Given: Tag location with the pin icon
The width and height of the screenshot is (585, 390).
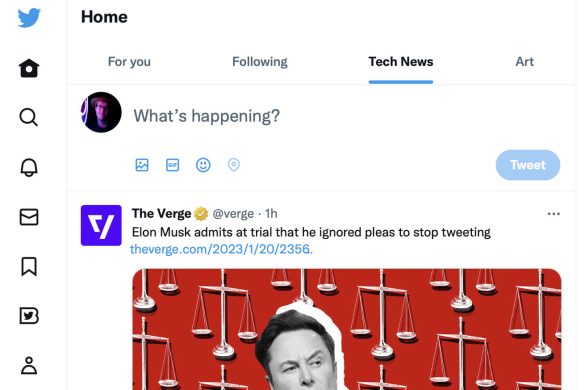Looking at the screenshot, I should pyautogui.click(x=234, y=165).
